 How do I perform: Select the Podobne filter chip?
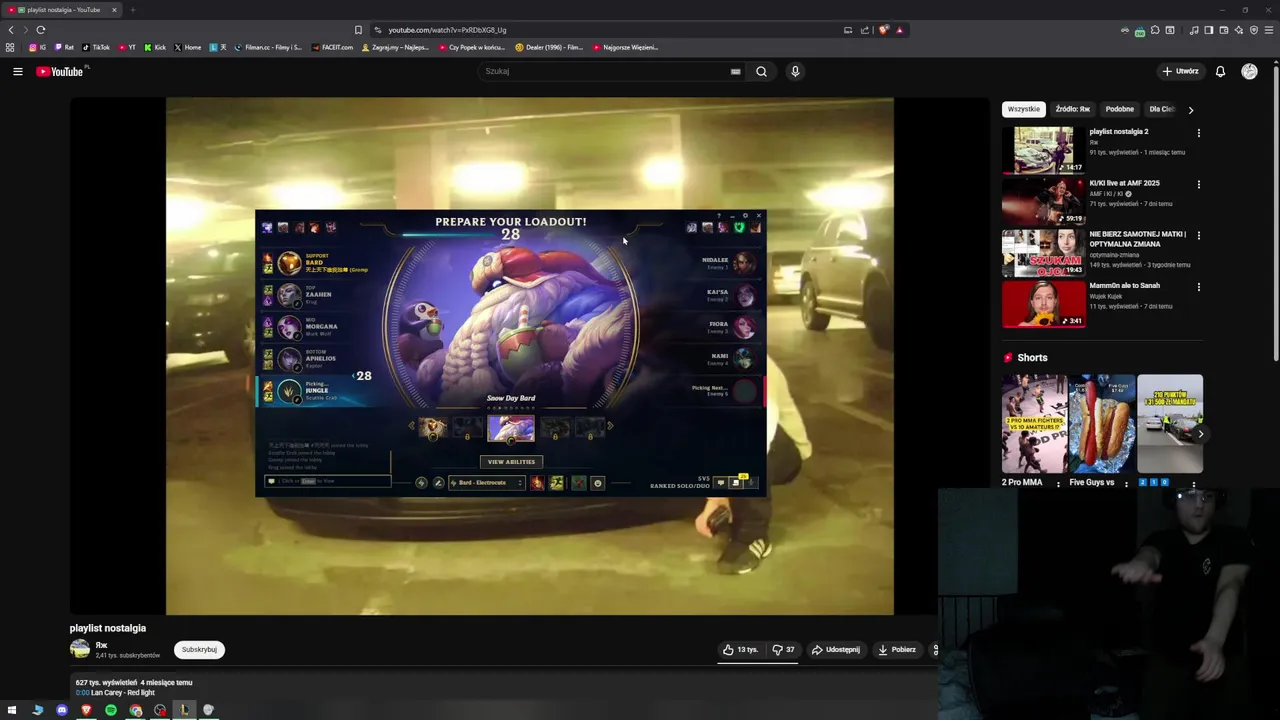click(x=1119, y=109)
